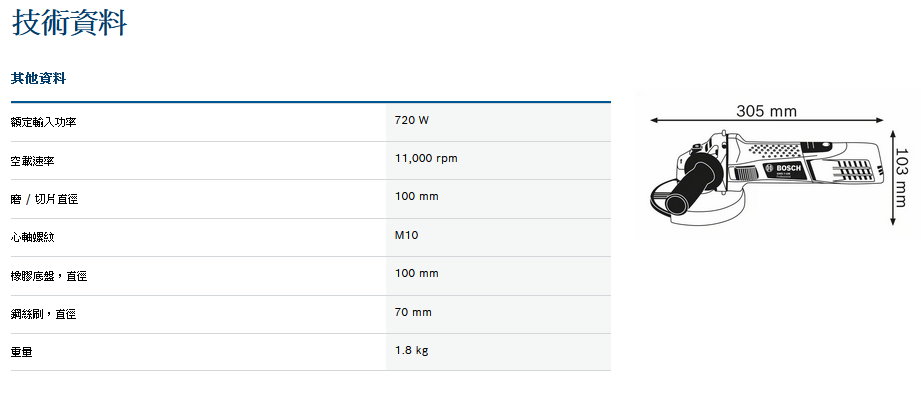
Task: Select 100 mm value in 橡膠底盤 row
Action: (417, 274)
